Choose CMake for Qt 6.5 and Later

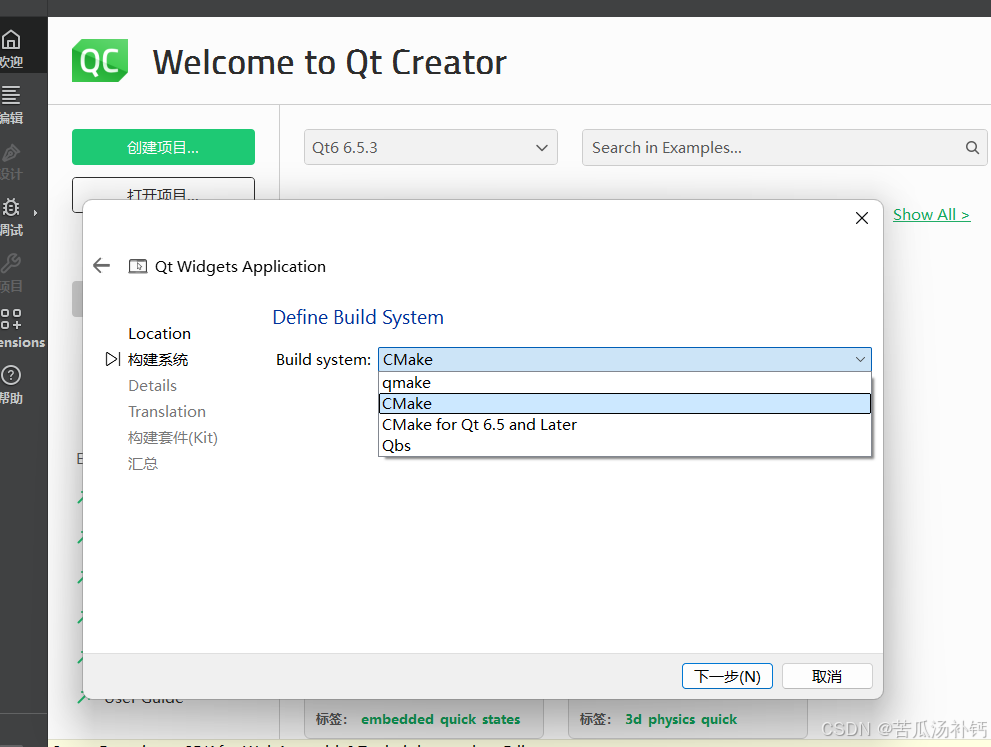click(x=624, y=425)
